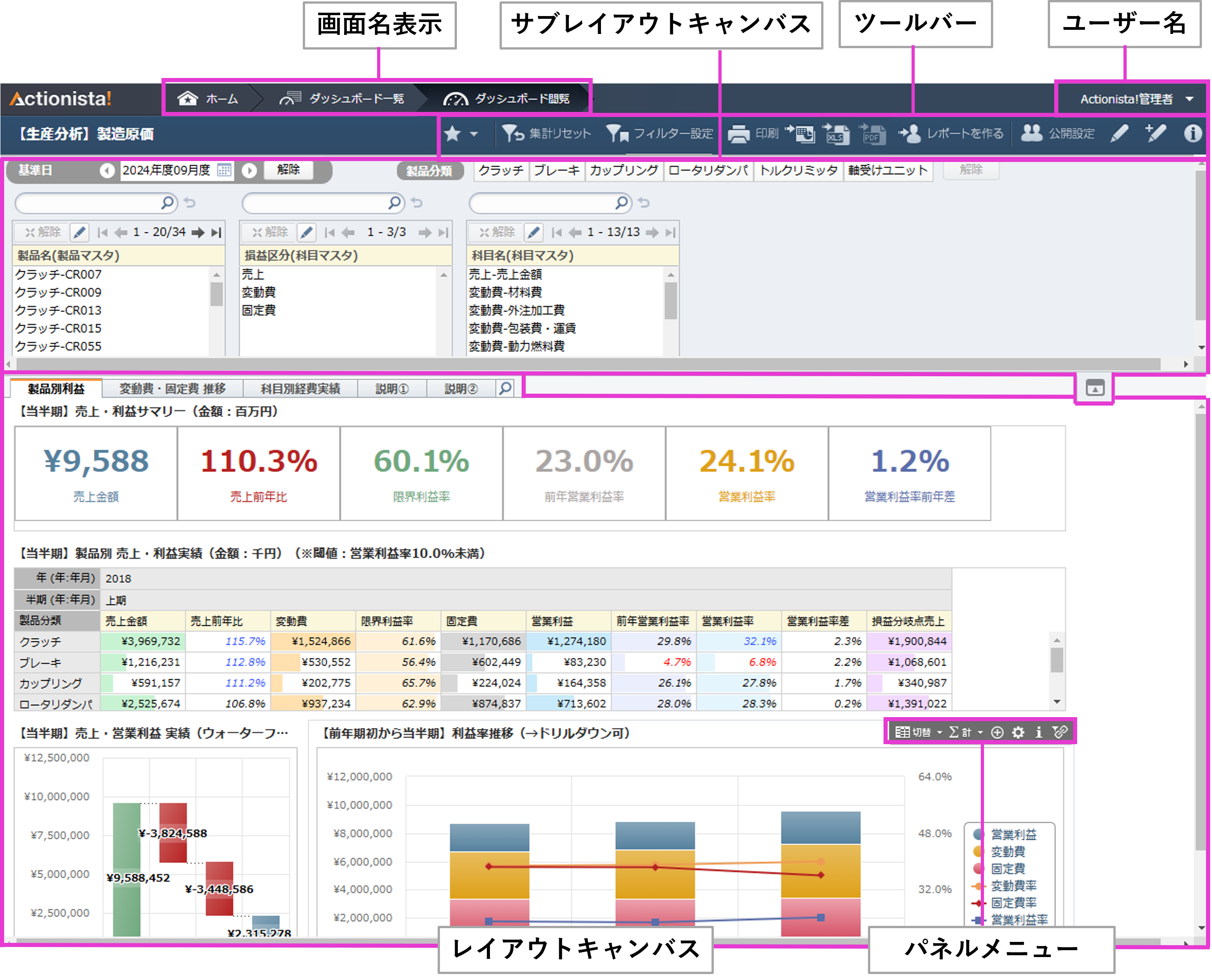Open the gear settings in the panel menu
1212x980 pixels.
click(1018, 732)
